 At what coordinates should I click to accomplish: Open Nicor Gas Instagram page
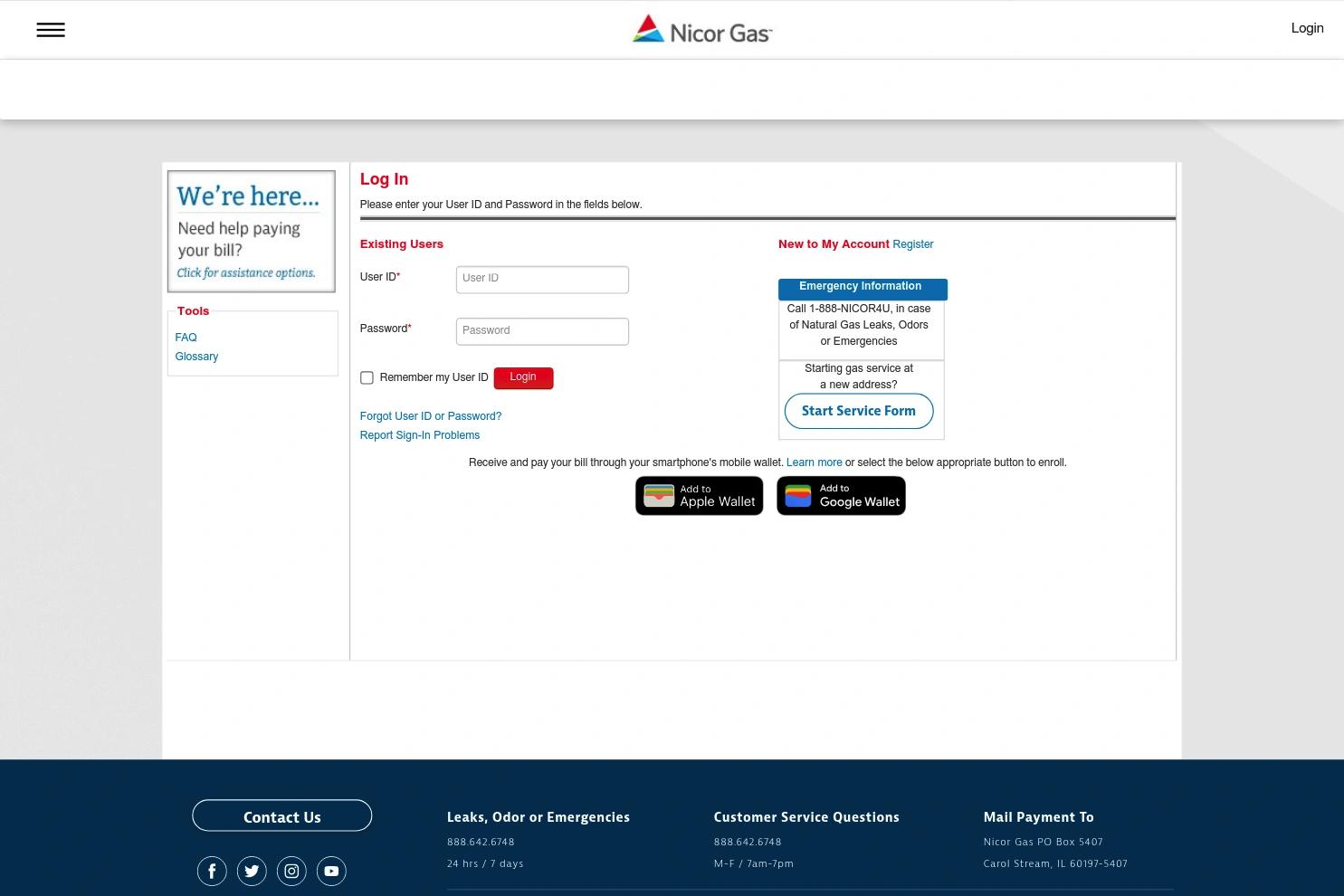coord(291,871)
